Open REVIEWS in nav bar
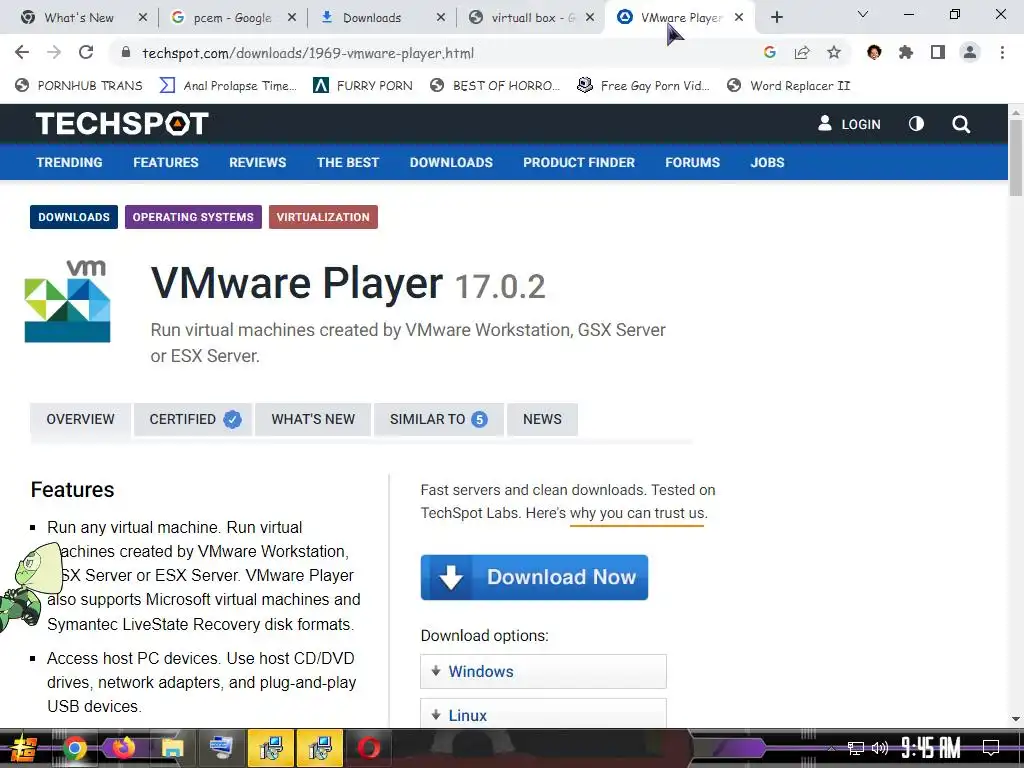Image resolution: width=1024 pixels, height=768 pixels. click(x=257, y=162)
